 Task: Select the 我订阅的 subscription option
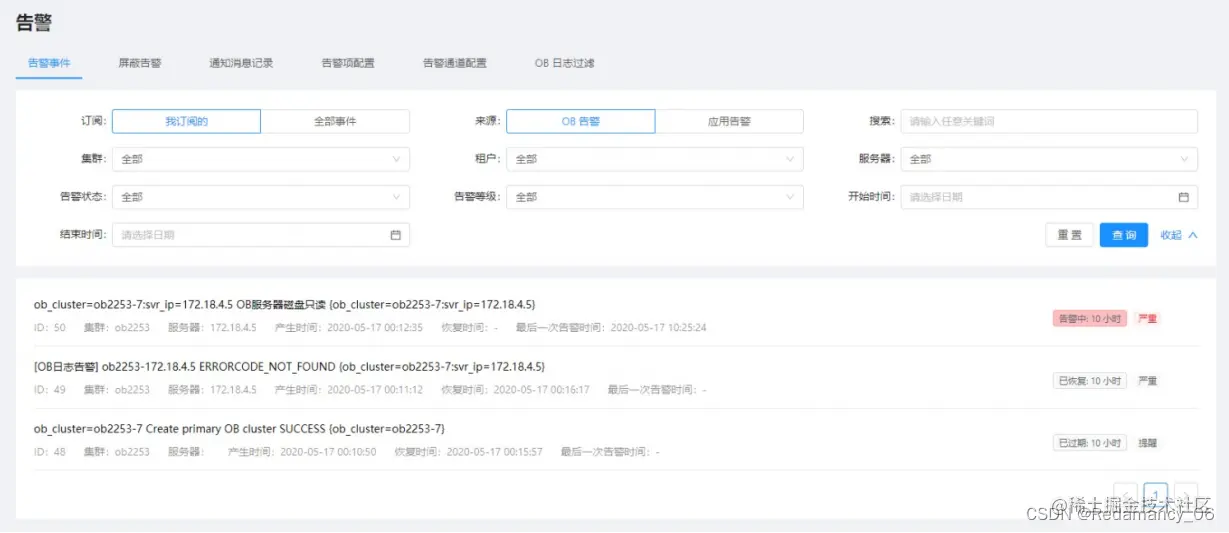(x=186, y=121)
